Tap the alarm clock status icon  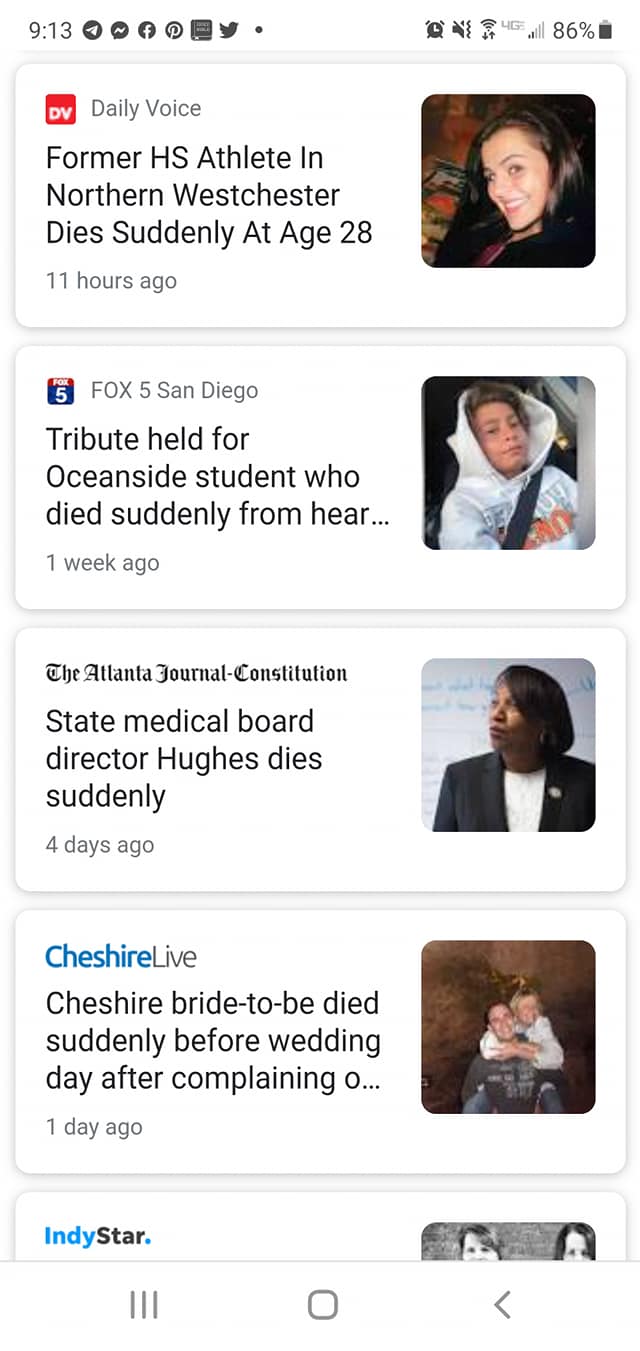tap(435, 30)
